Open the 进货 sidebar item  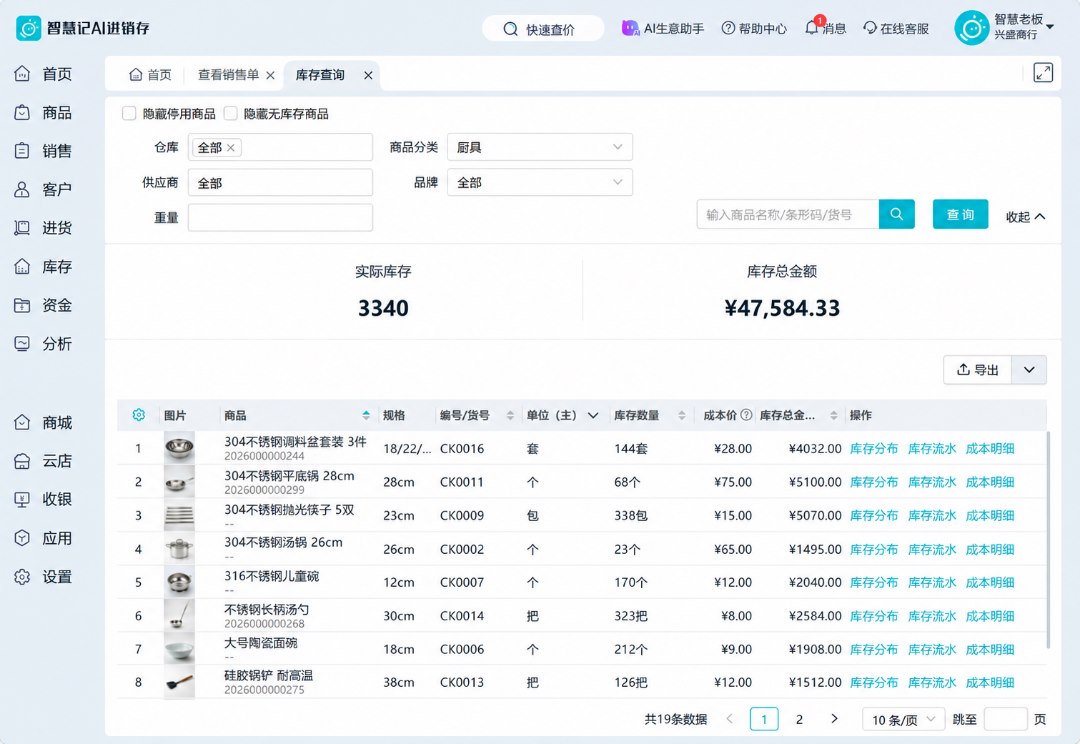[43, 228]
